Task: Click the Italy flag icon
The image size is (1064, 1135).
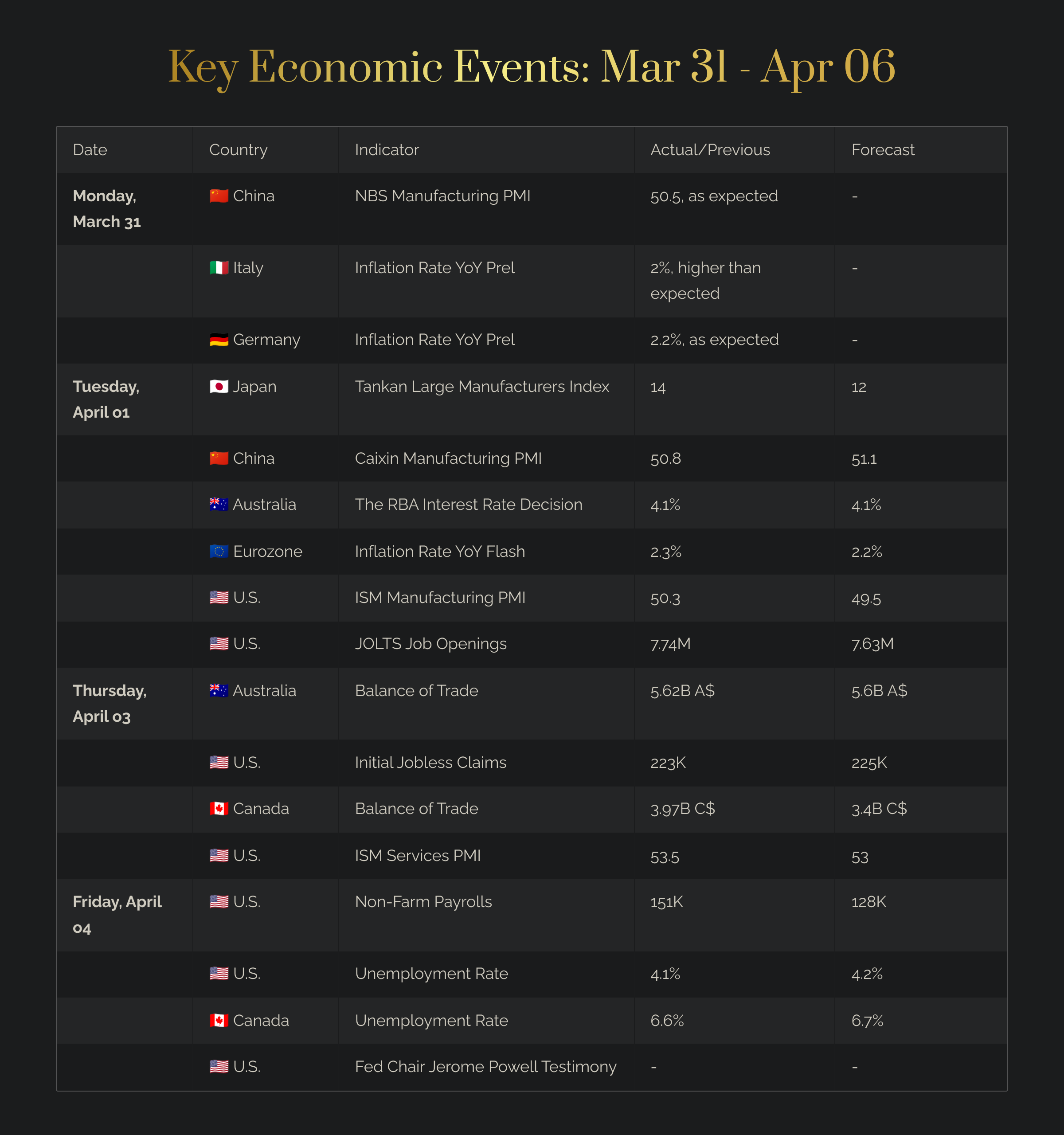Action: coord(219,268)
